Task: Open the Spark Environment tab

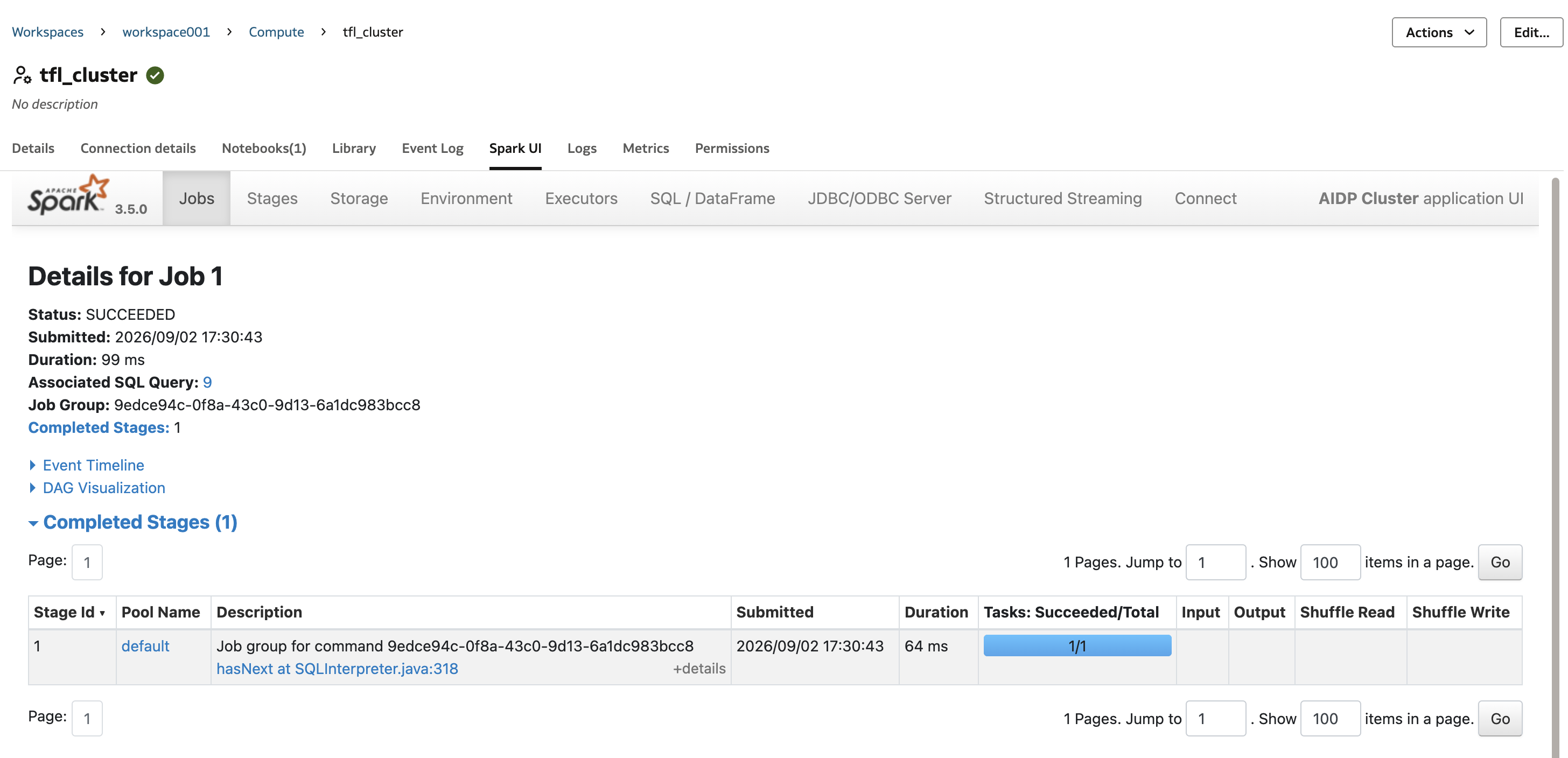Action: click(x=466, y=198)
